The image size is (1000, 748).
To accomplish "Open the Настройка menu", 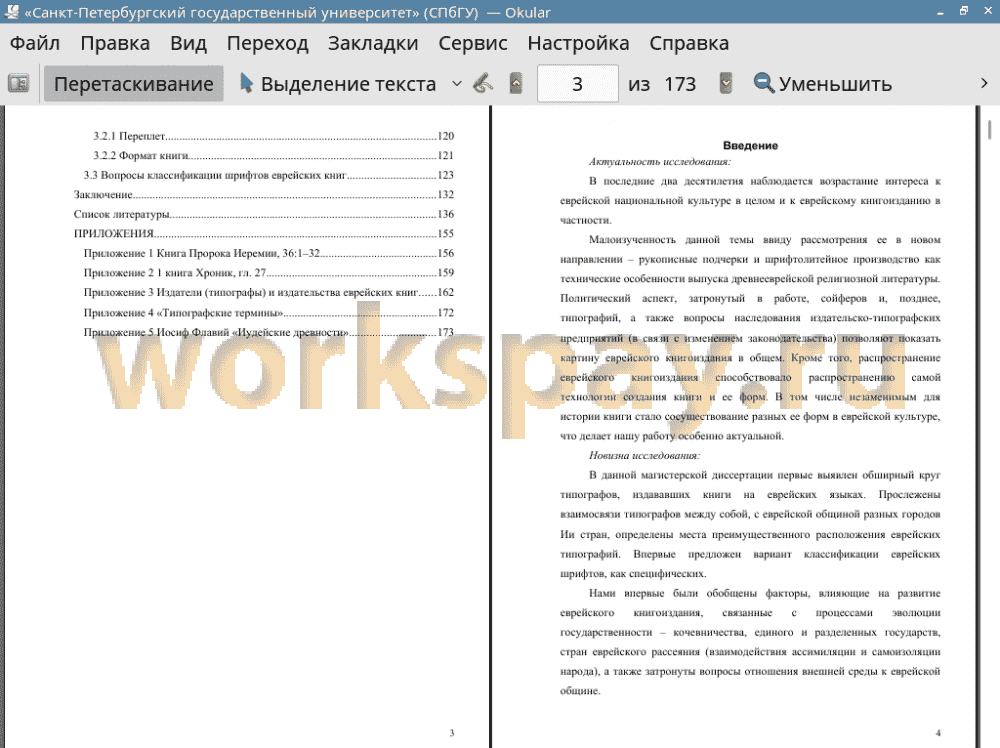I will [578, 43].
